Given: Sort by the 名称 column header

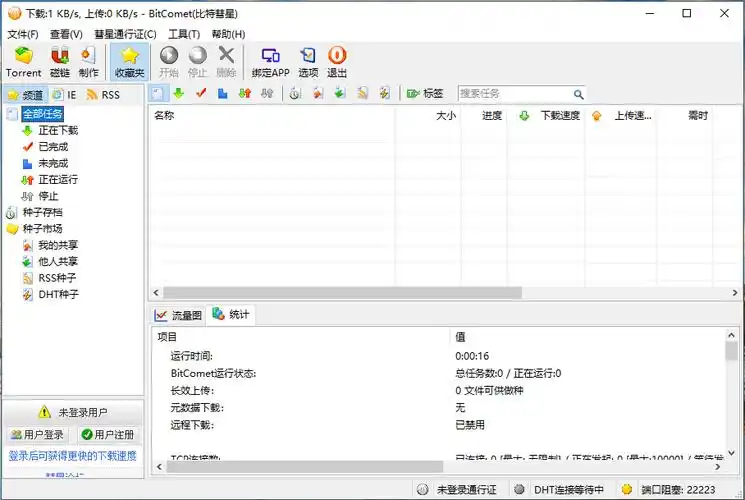Looking at the screenshot, I should point(272,115).
